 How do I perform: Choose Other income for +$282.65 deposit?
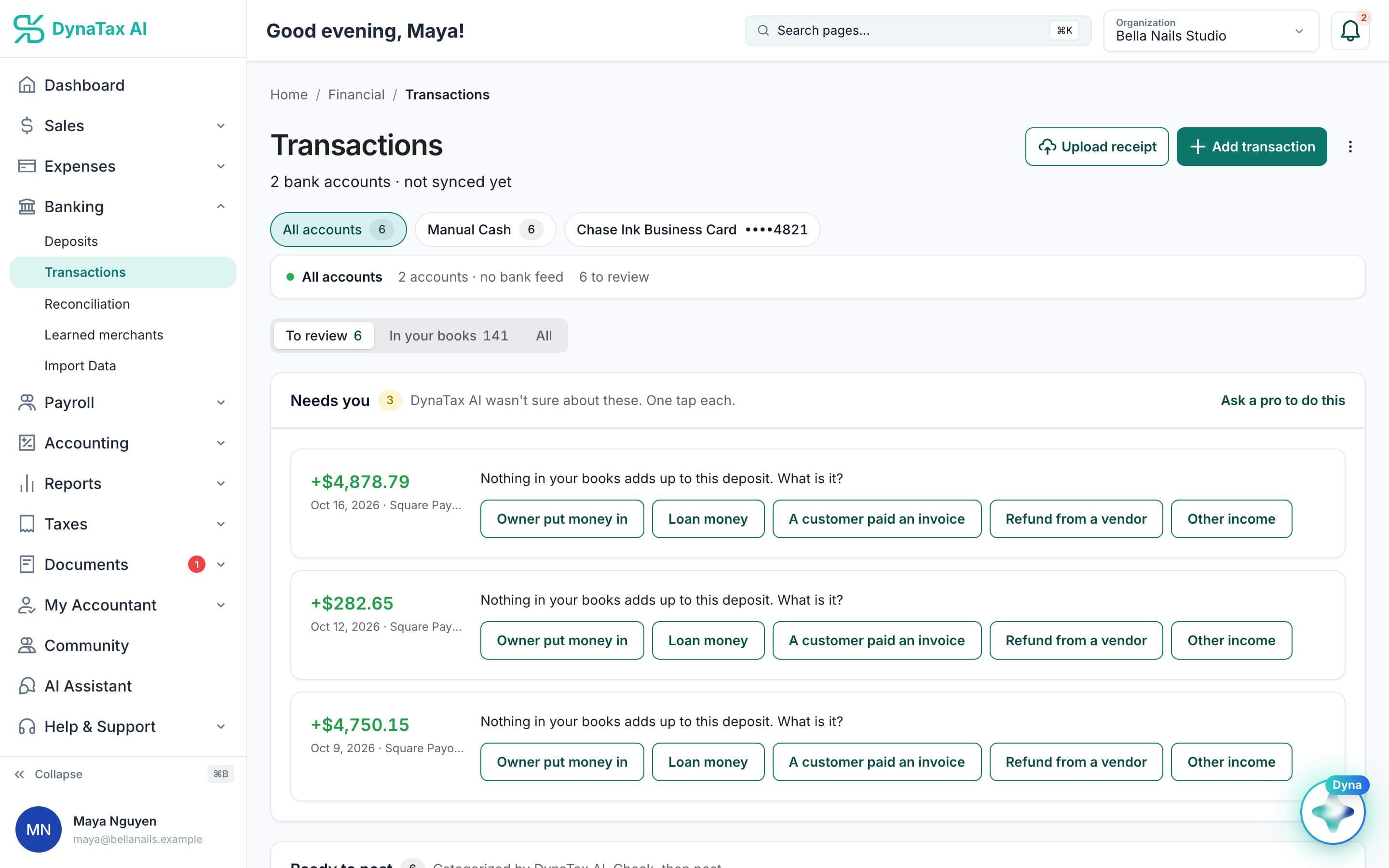1231,640
